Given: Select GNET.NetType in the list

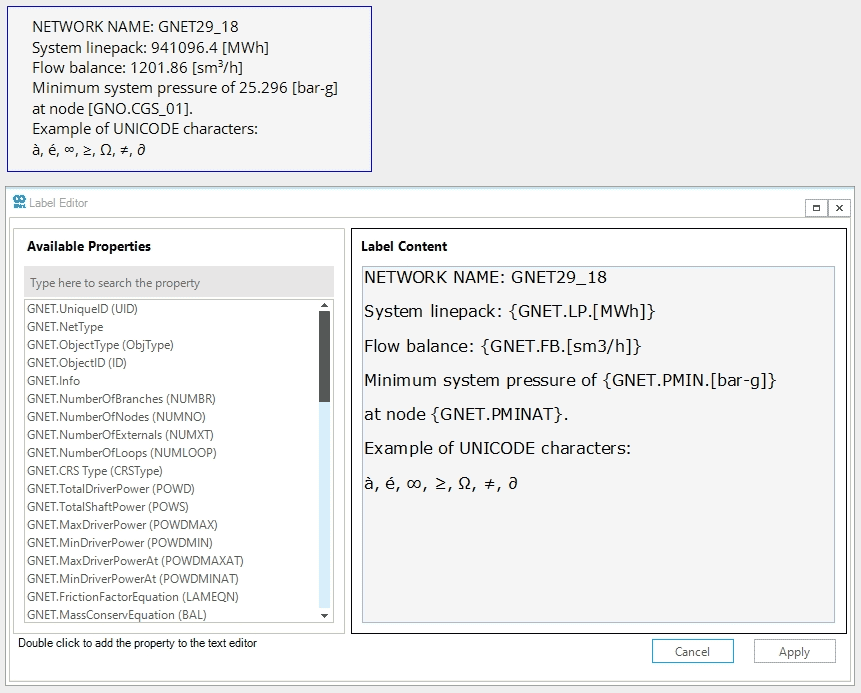Looking at the screenshot, I should pyautogui.click(x=65, y=327).
